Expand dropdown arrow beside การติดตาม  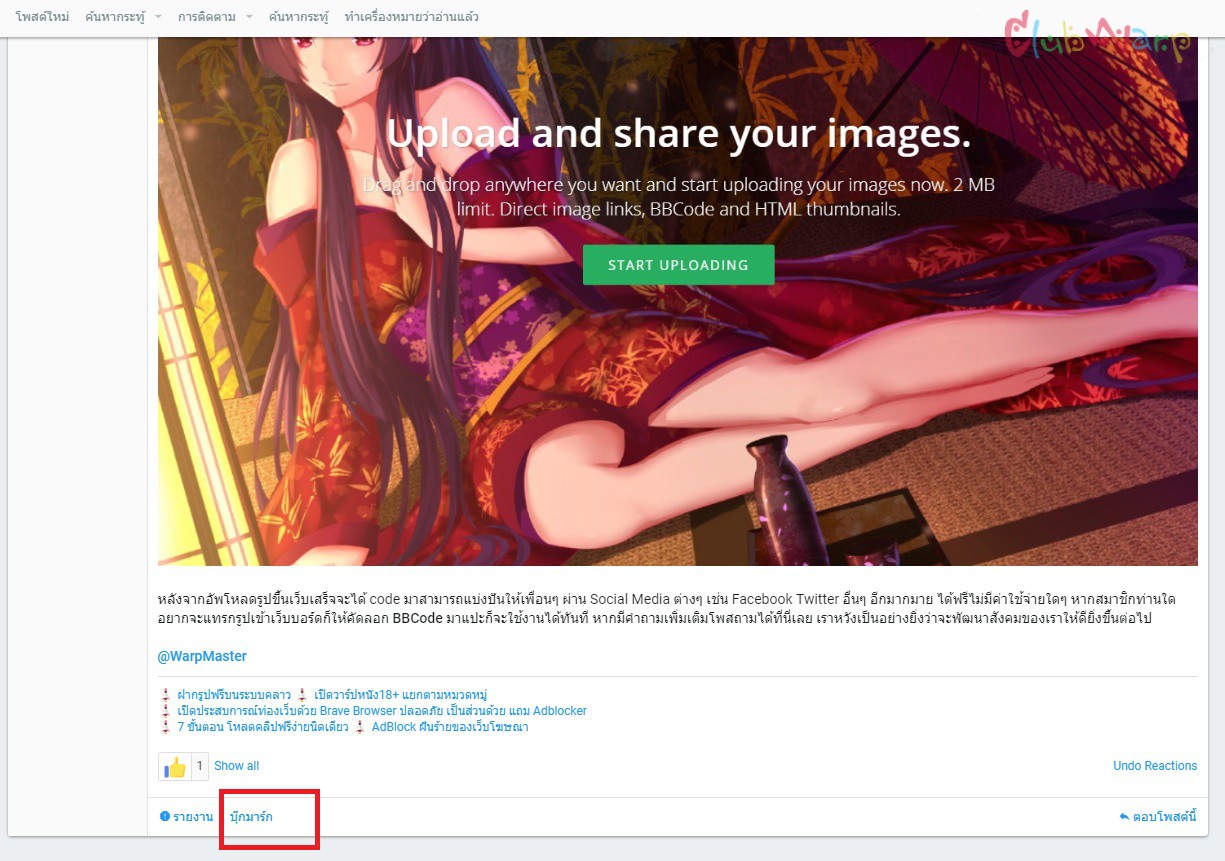[x=249, y=18]
